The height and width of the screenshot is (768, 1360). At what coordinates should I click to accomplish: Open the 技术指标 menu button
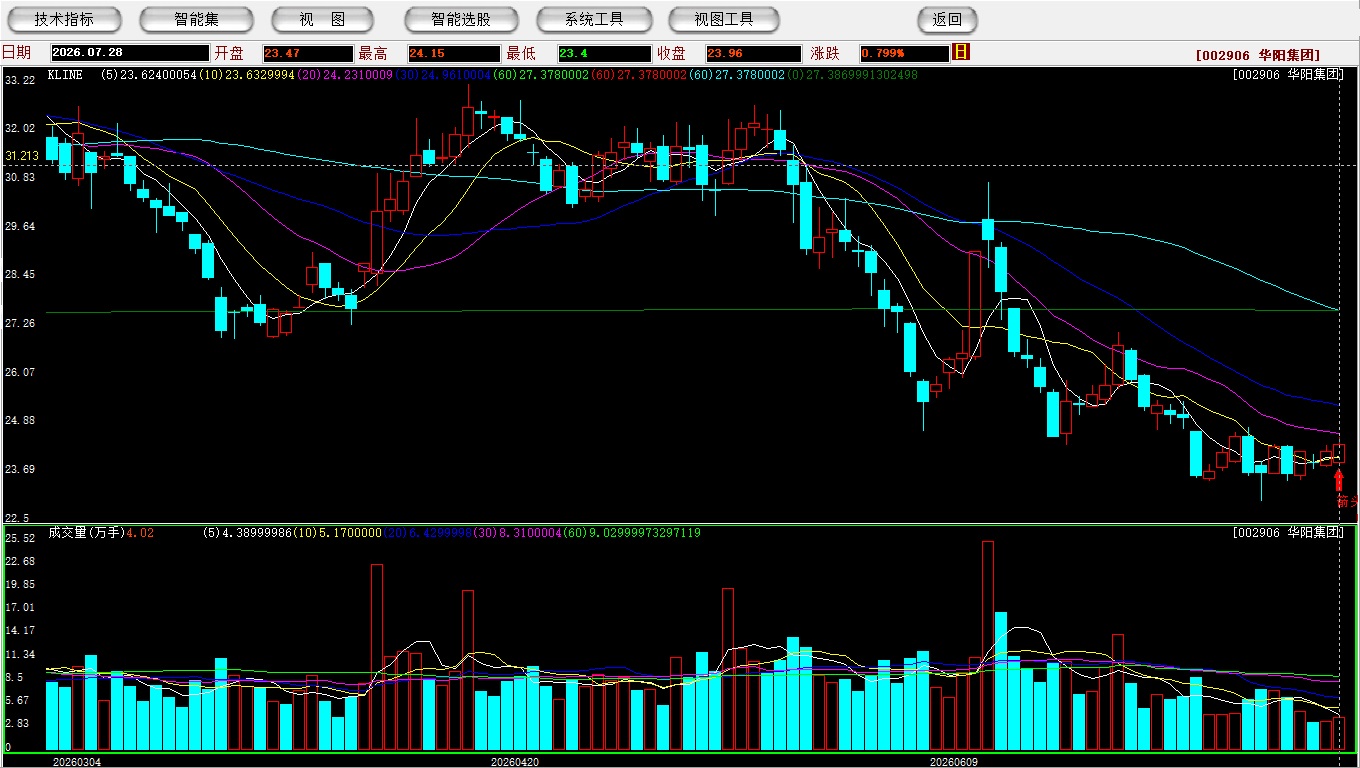[x=64, y=19]
